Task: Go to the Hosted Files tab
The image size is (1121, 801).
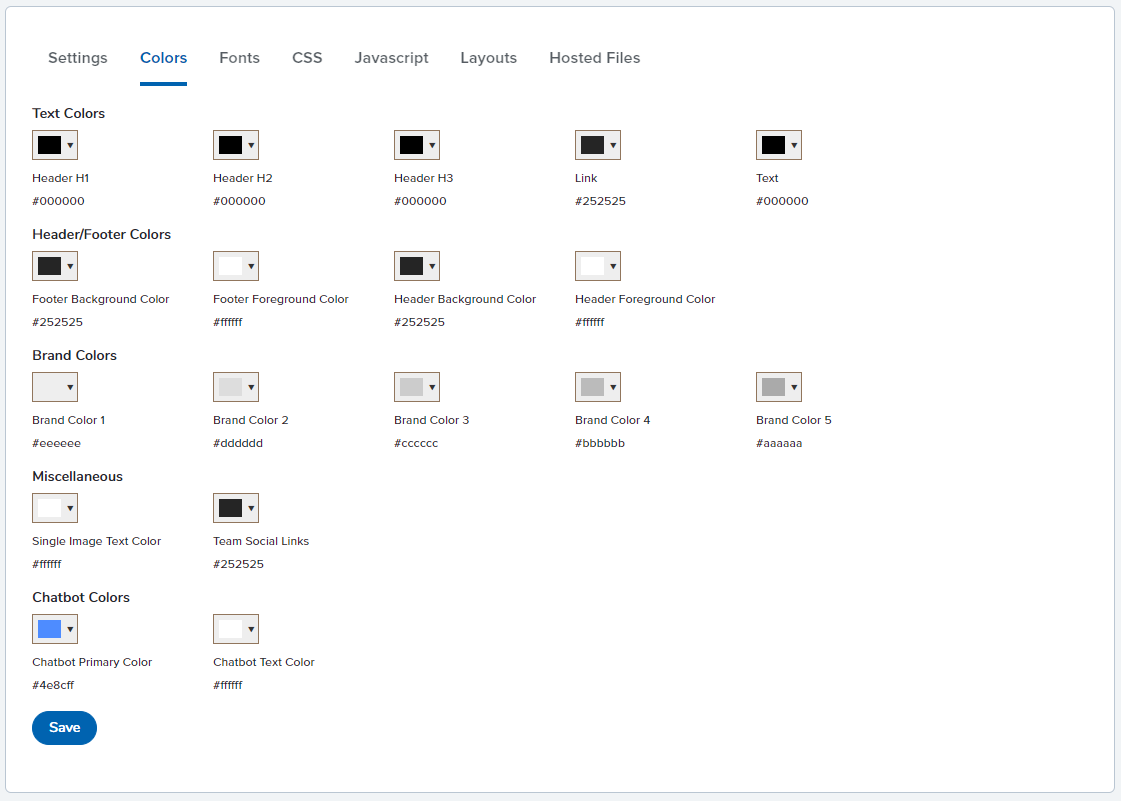Action: pos(594,58)
